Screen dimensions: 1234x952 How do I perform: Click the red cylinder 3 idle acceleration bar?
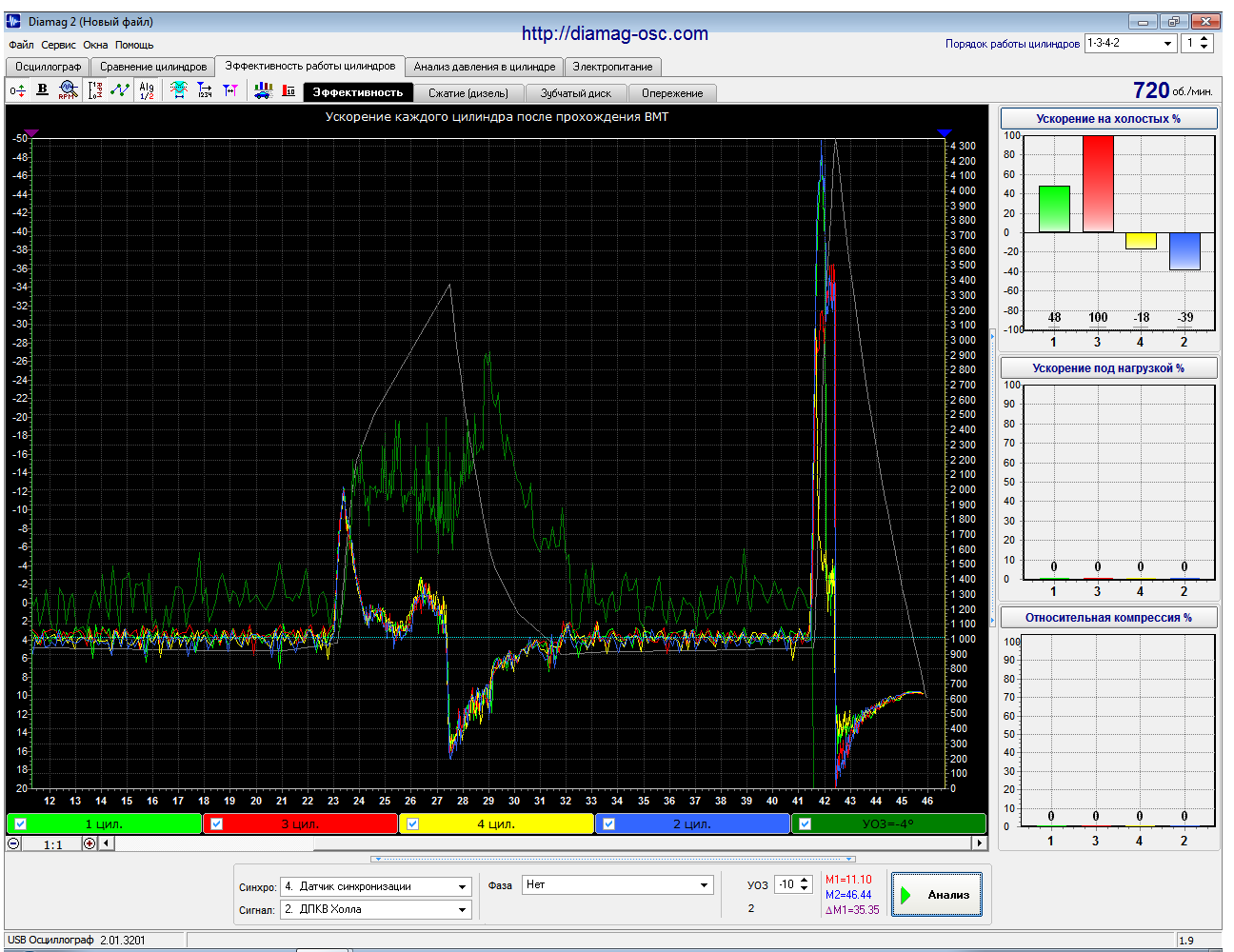(x=1098, y=184)
